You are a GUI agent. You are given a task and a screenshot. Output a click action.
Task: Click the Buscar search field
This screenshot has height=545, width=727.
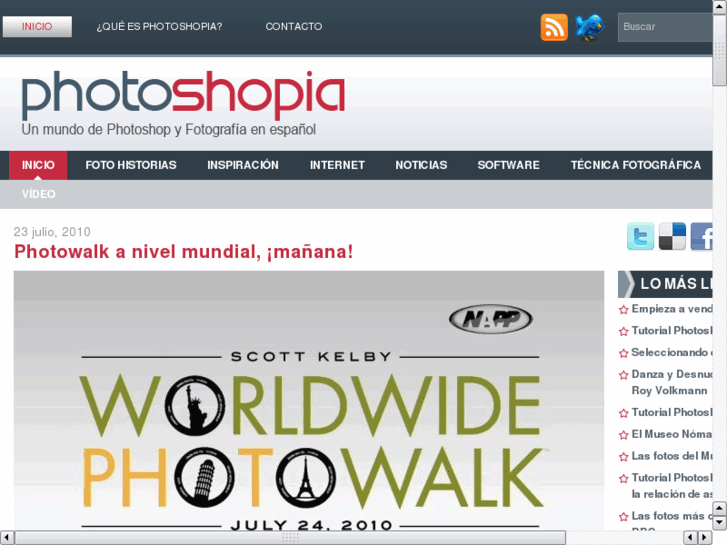coord(665,27)
